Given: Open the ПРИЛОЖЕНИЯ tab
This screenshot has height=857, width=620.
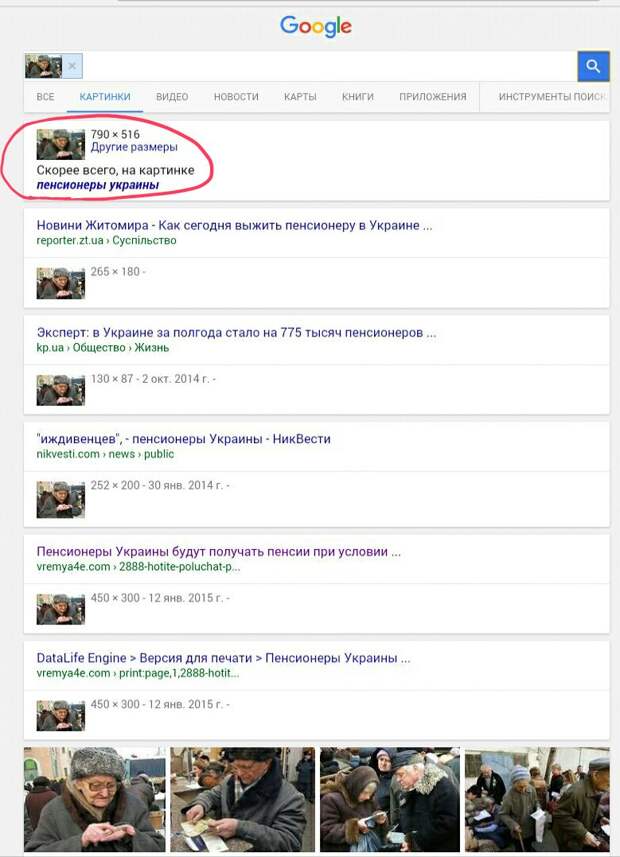Looking at the screenshot, I should 432,97.
